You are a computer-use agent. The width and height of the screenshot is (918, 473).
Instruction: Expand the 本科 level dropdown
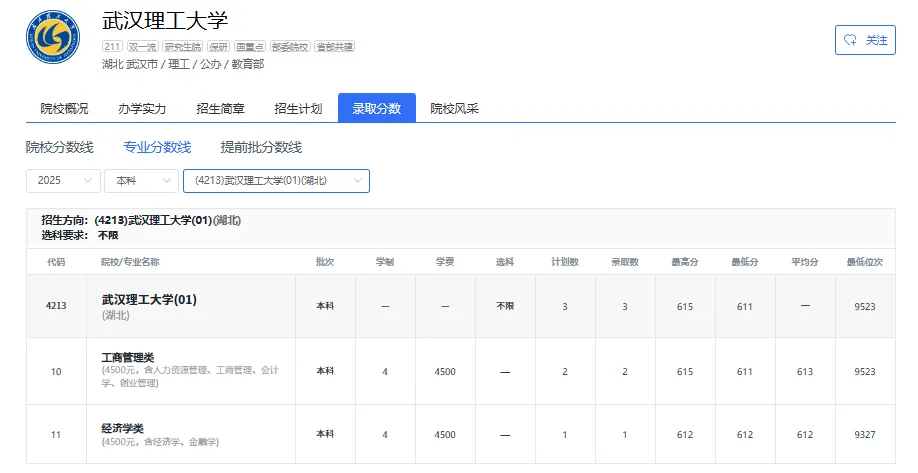pyautogui.click(x=141, y=180)
